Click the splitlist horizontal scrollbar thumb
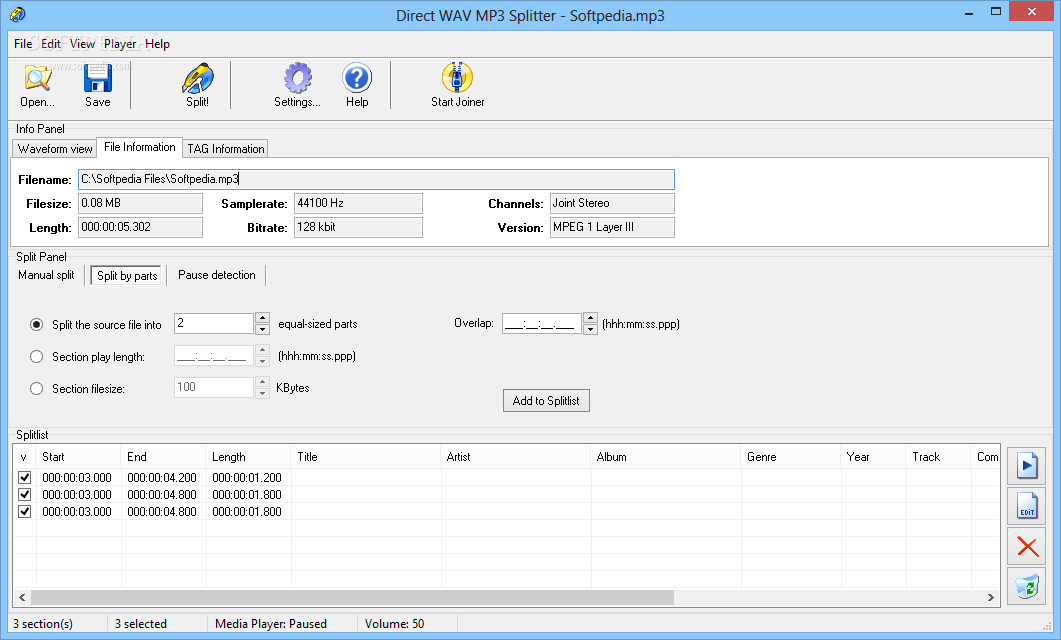 tap(353, 597)
